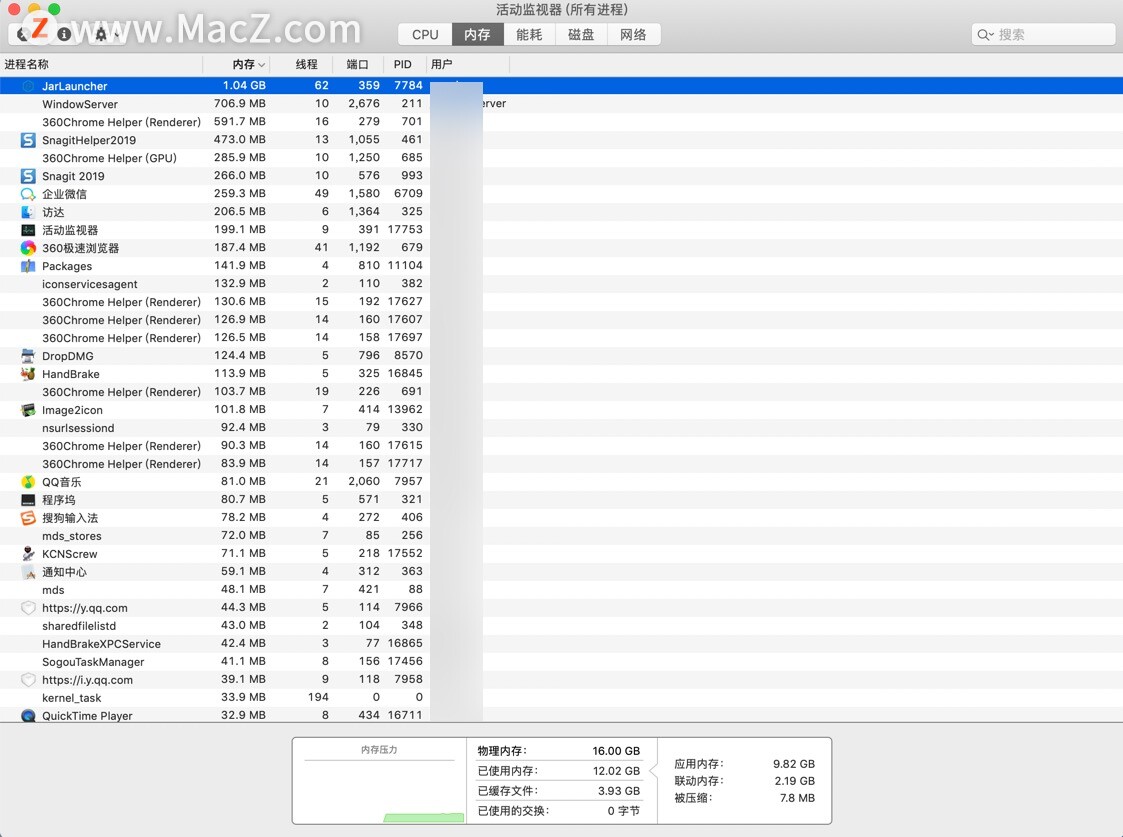Switch to the 内存 tab
The image size is (1123, 837).
477,34
